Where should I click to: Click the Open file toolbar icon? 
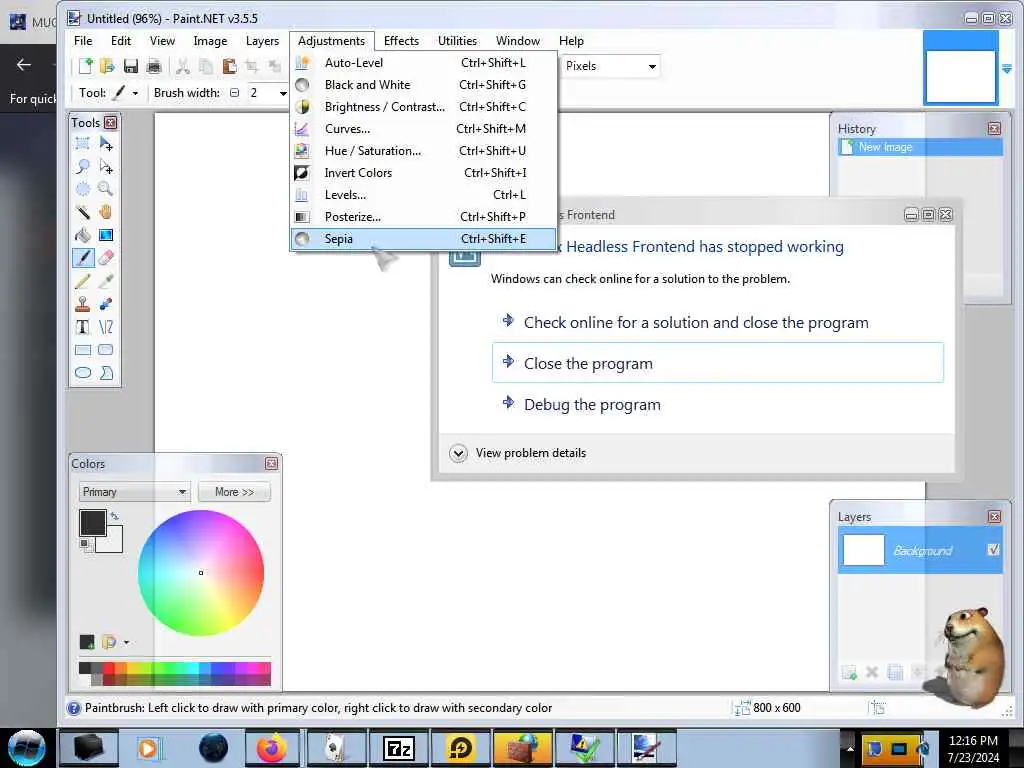pyautogui.click(x=107, y=66)
